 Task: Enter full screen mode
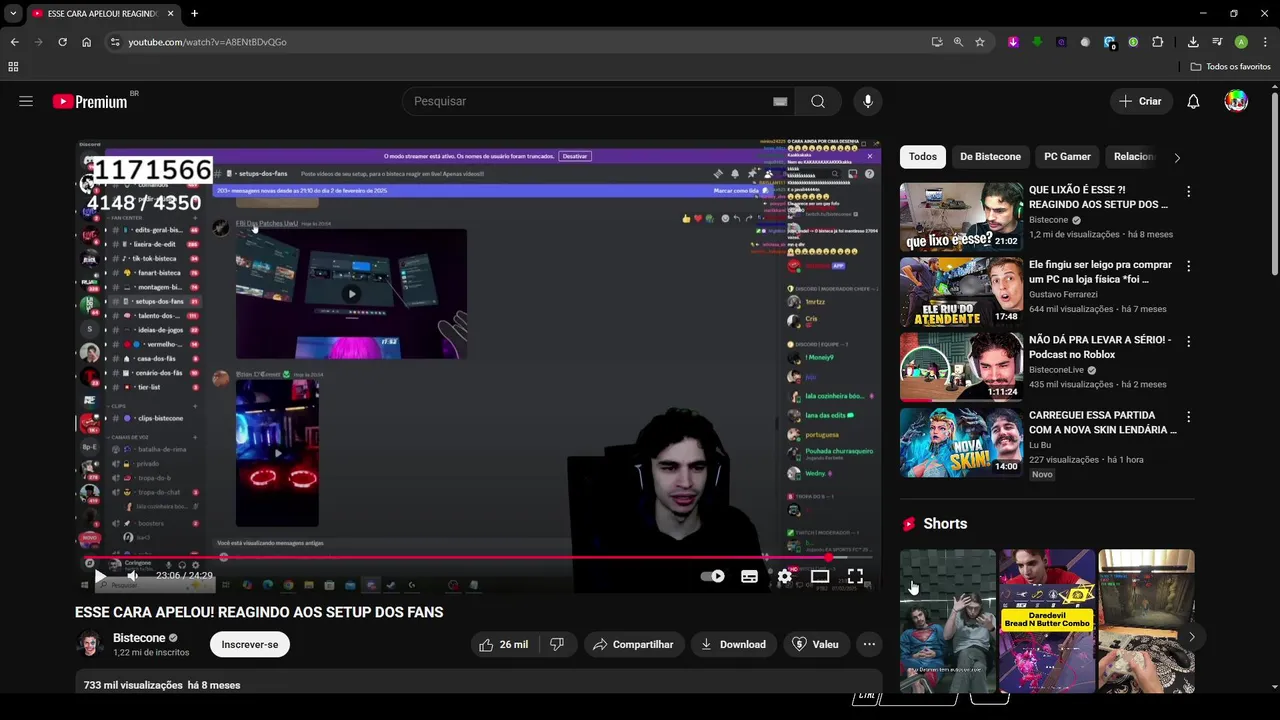click(855, 576)
